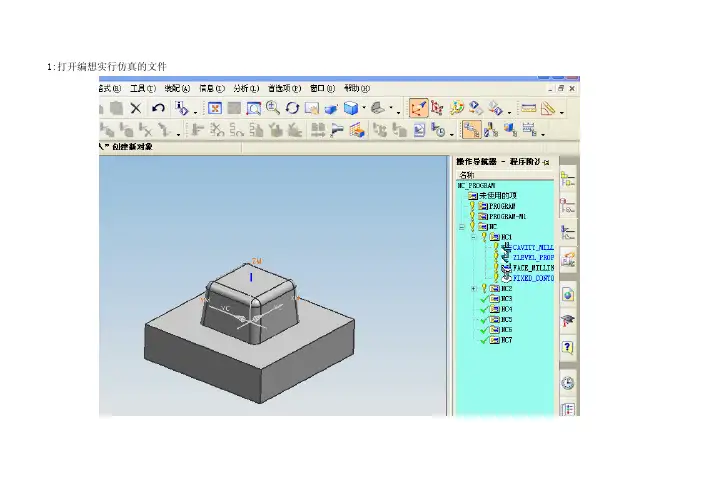Viewport: 702px width, 496px height.
Task: Activate the Rotate view tool
Action: (x=292, y=108)
